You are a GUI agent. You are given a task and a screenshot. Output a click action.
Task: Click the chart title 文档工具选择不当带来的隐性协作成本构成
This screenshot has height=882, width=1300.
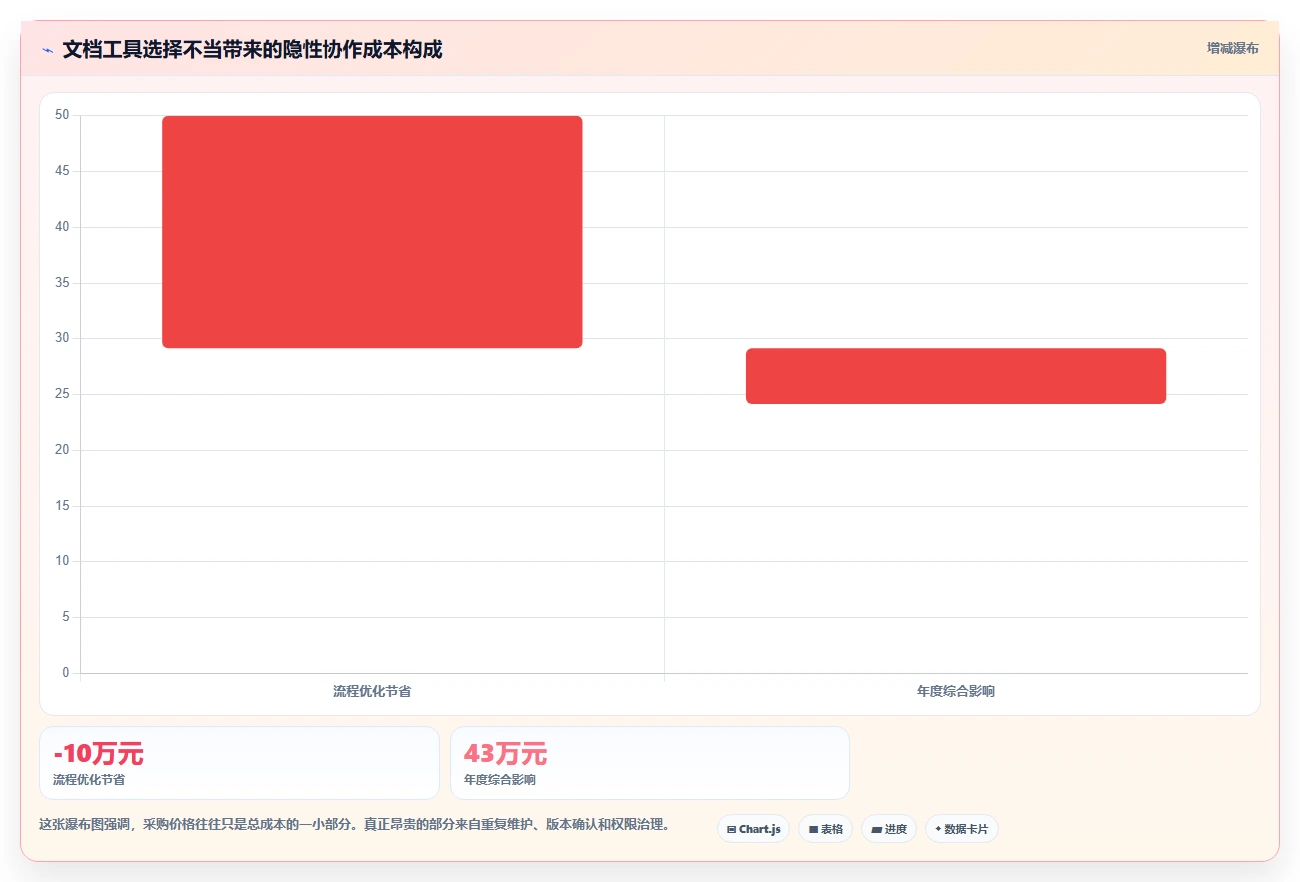point(252,49)
